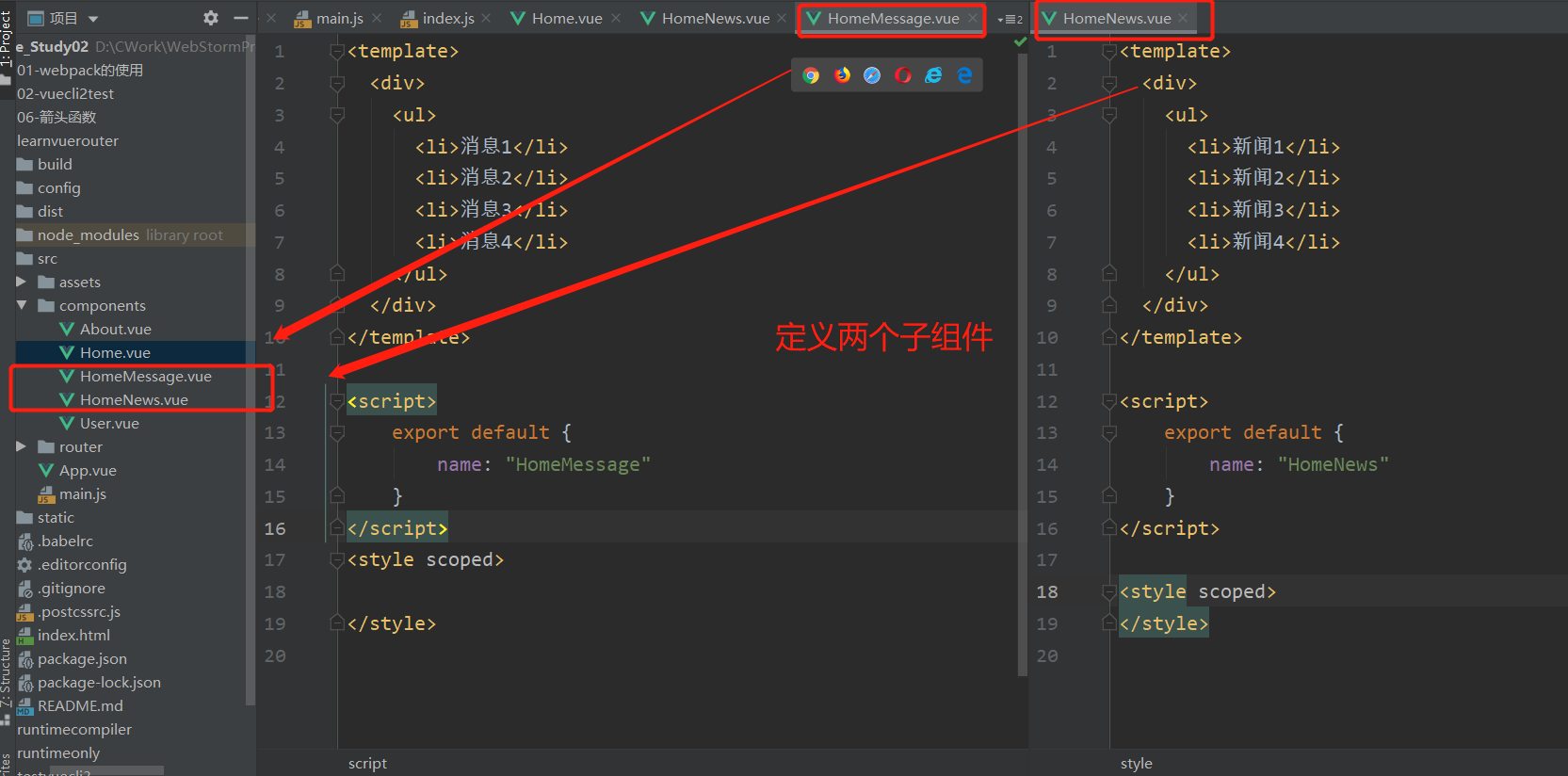Select Home.vue in project tree

(115, 352)
